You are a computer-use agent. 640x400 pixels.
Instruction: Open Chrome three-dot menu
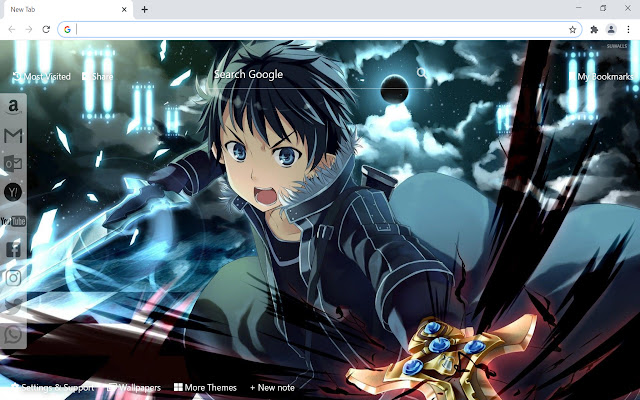coord(628,29)
